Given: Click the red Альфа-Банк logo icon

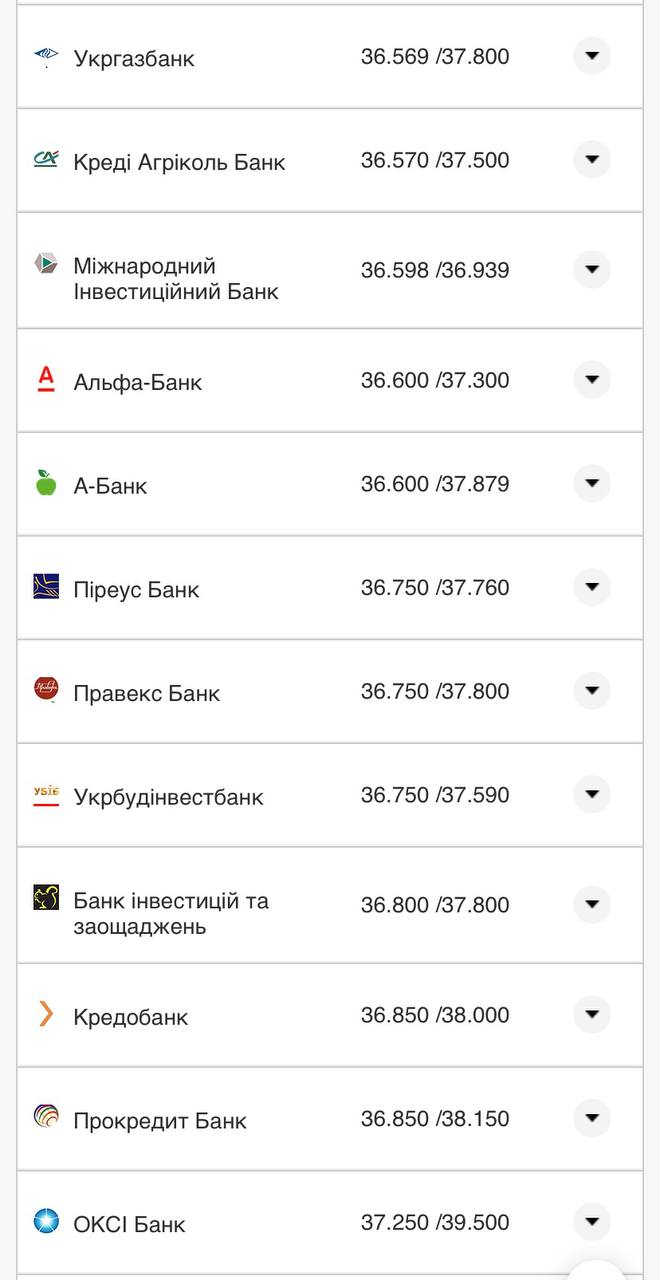Looking at the screenshot, I should coord(46,379).
